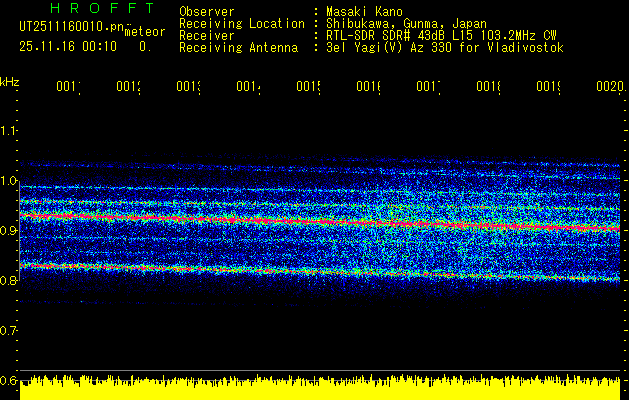Click the 0020 time marker

click(x=610, y=87)
